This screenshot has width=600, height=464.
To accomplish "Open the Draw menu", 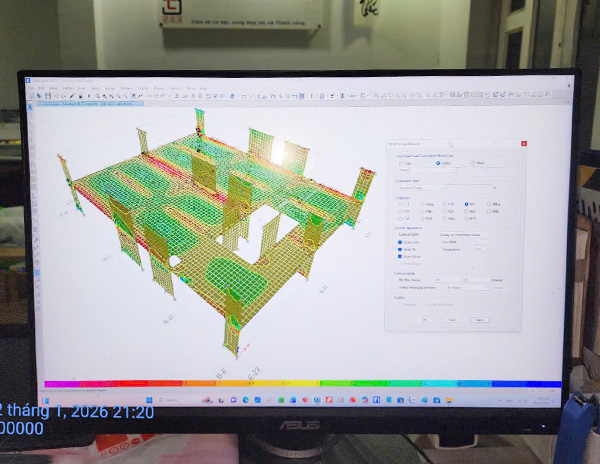I will click(82, 88).
